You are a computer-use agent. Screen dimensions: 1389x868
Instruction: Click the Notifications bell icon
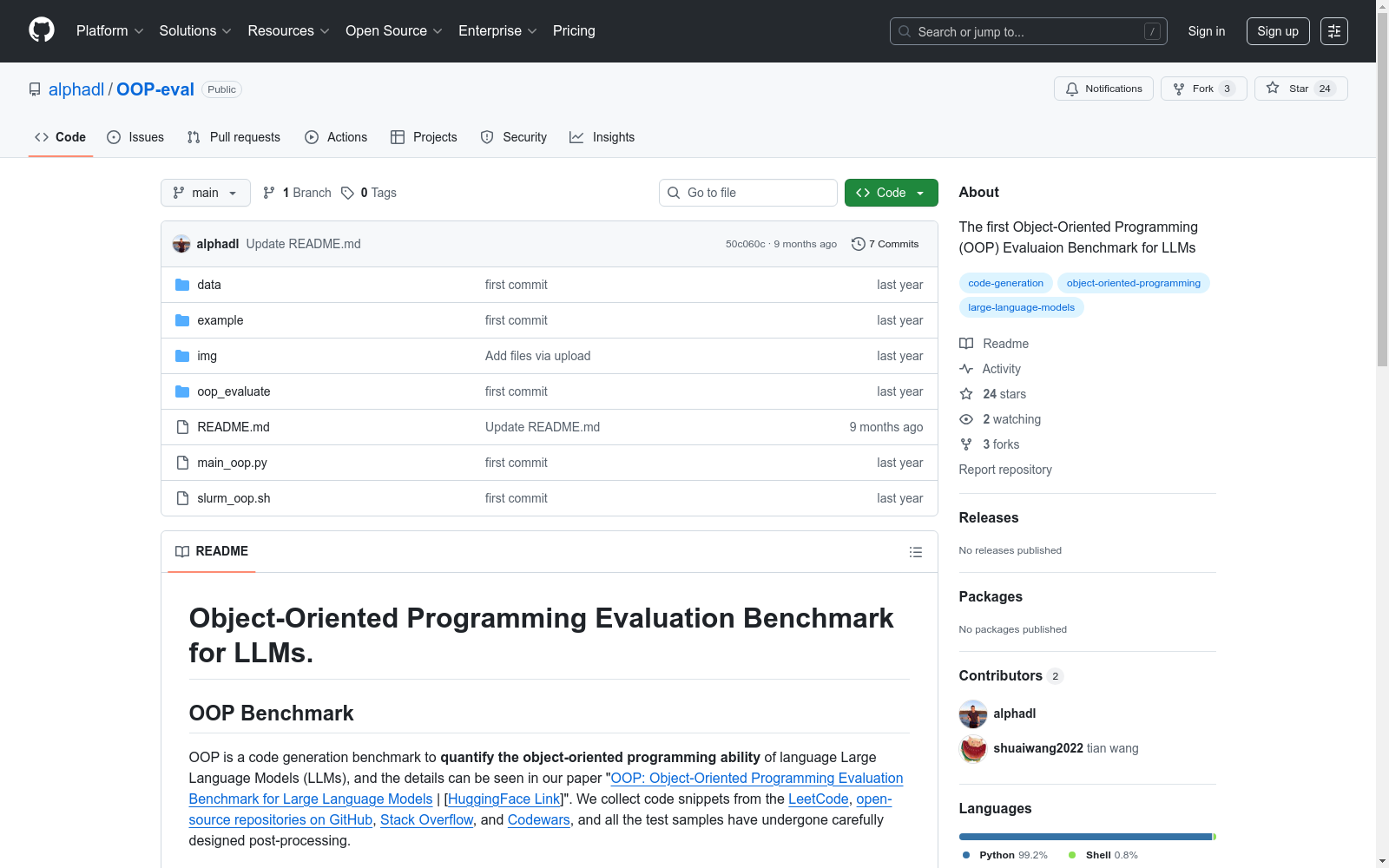(x=1072, y=89)
